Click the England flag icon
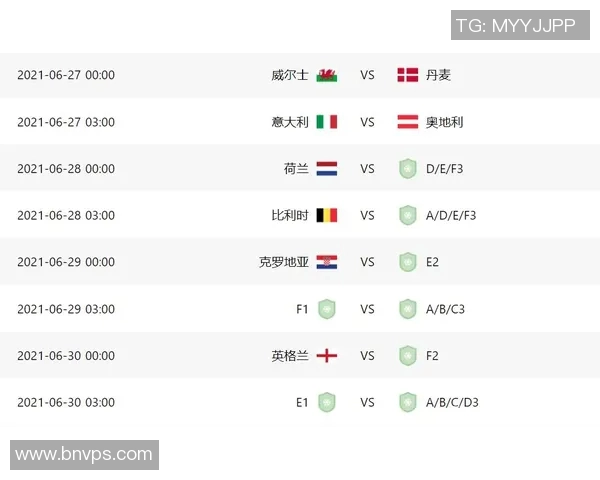Image resolution: width=600 pixels, height=480 pixels. (x=327, y=355)
